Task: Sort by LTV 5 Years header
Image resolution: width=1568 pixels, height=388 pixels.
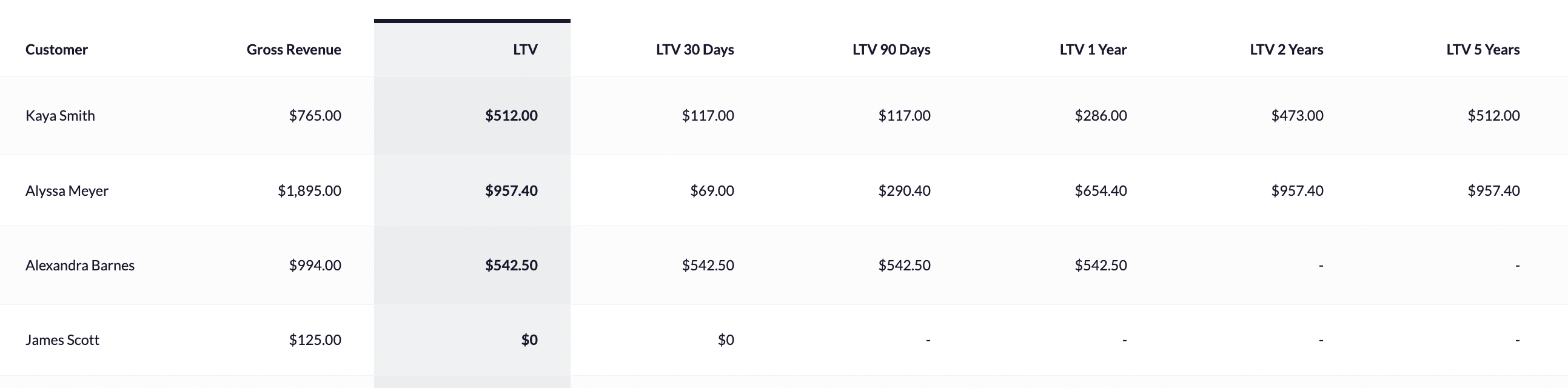Action: [1483, 49]
